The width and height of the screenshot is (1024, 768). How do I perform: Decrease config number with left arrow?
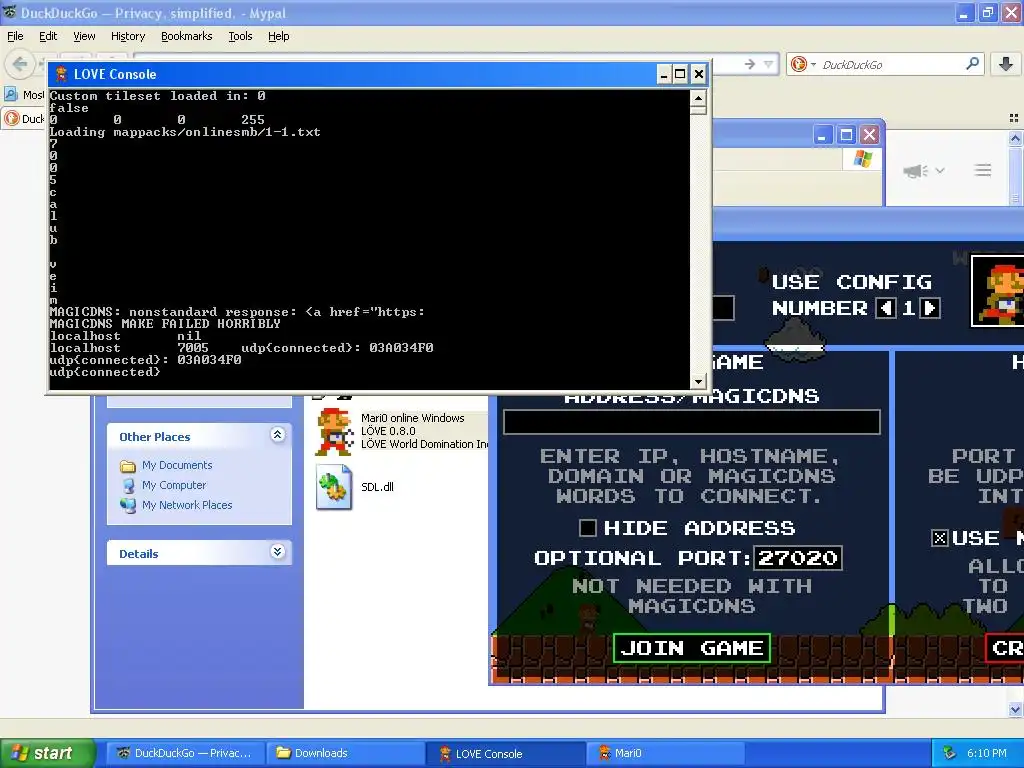click(886, 308)
